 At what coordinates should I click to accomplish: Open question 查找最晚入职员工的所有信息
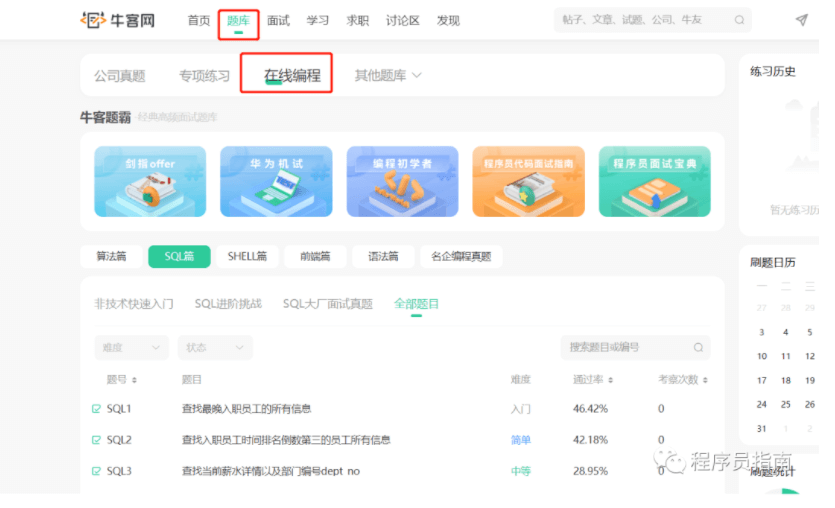246,409
